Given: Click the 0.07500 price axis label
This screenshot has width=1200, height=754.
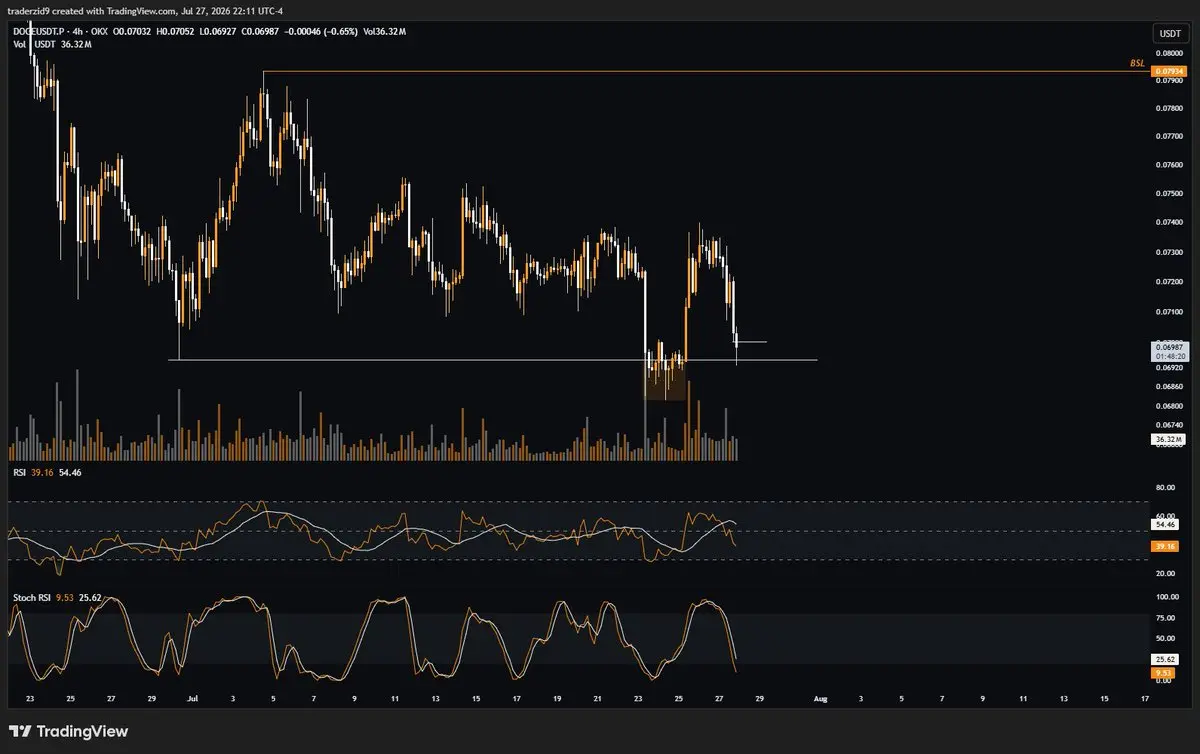Looking at the screenshot, I should click(x=1167, y=194).
